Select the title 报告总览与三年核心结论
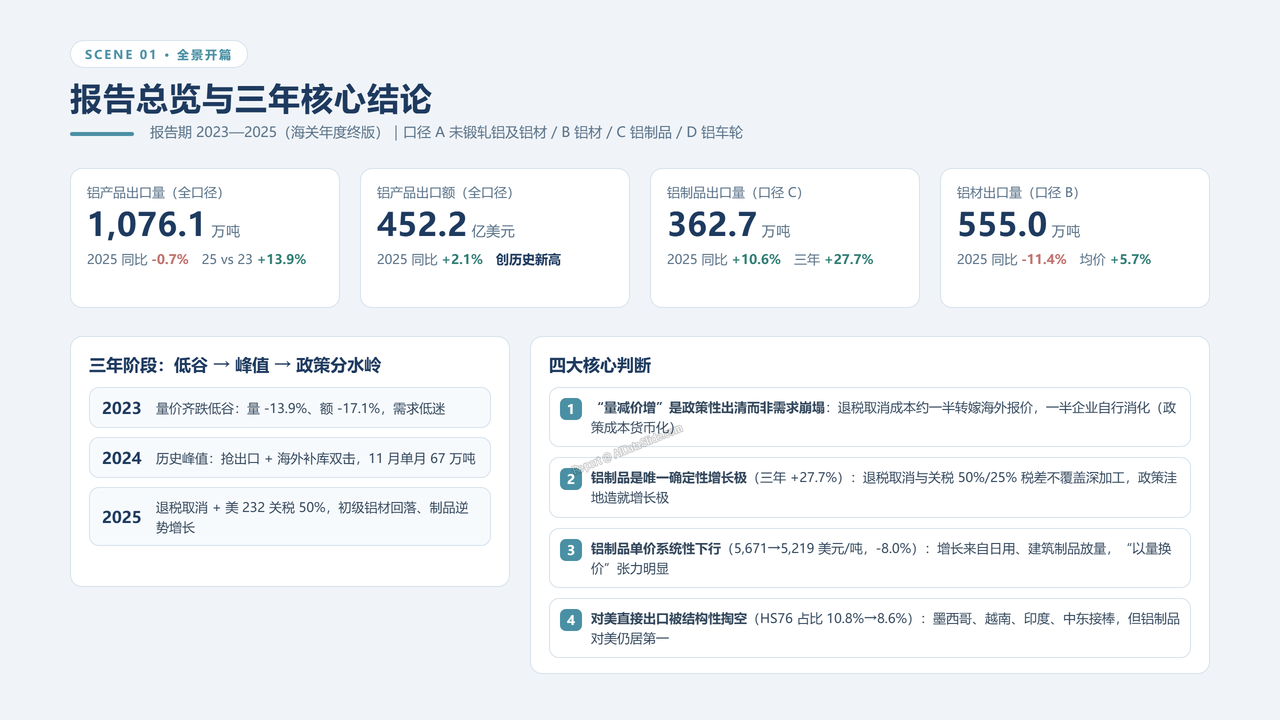Image resolution: width=1280 pixels, height=720 pixels. click(251, 100)
